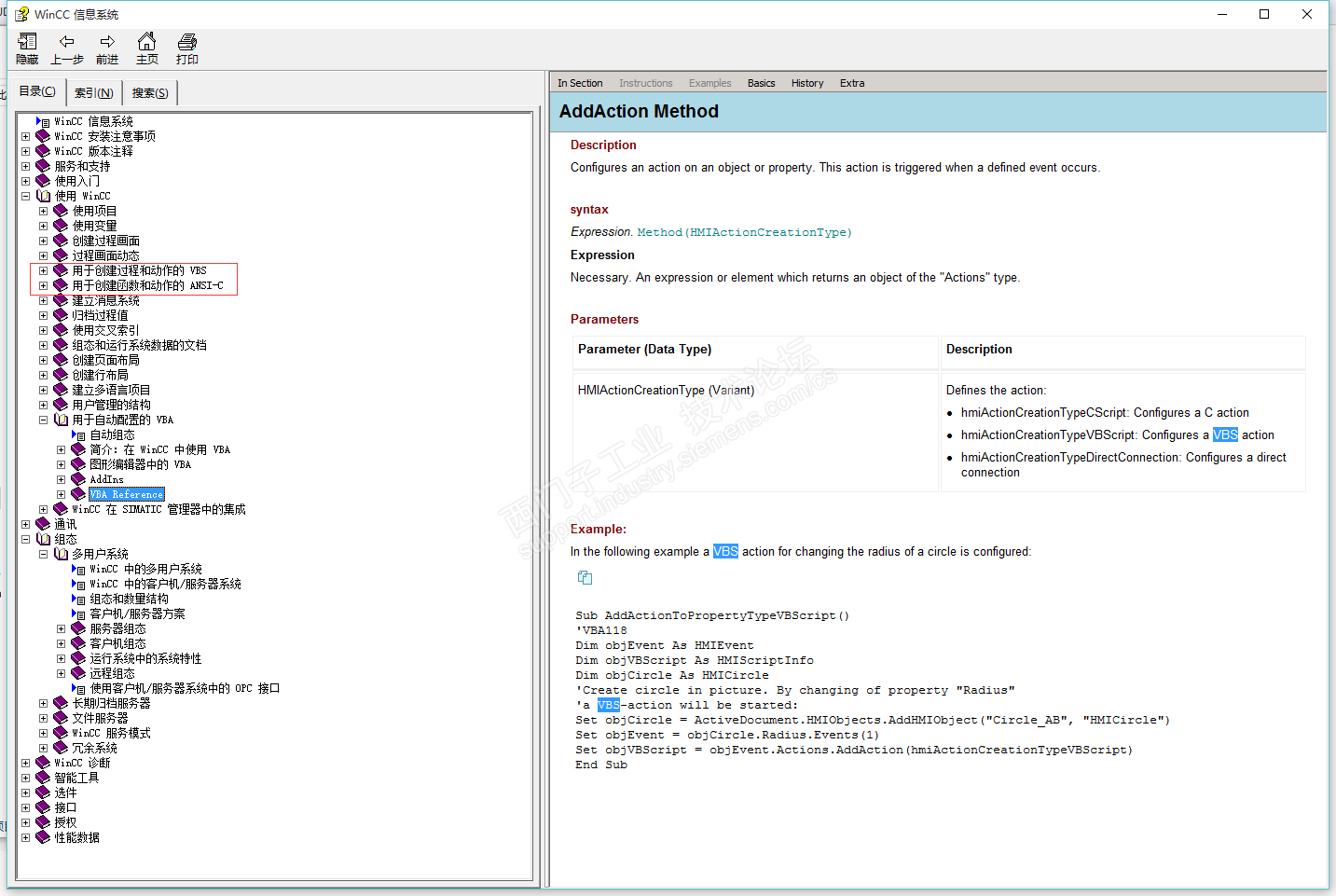
Task: Copy the example code with the copy icon
Action: tap(585, 578)
